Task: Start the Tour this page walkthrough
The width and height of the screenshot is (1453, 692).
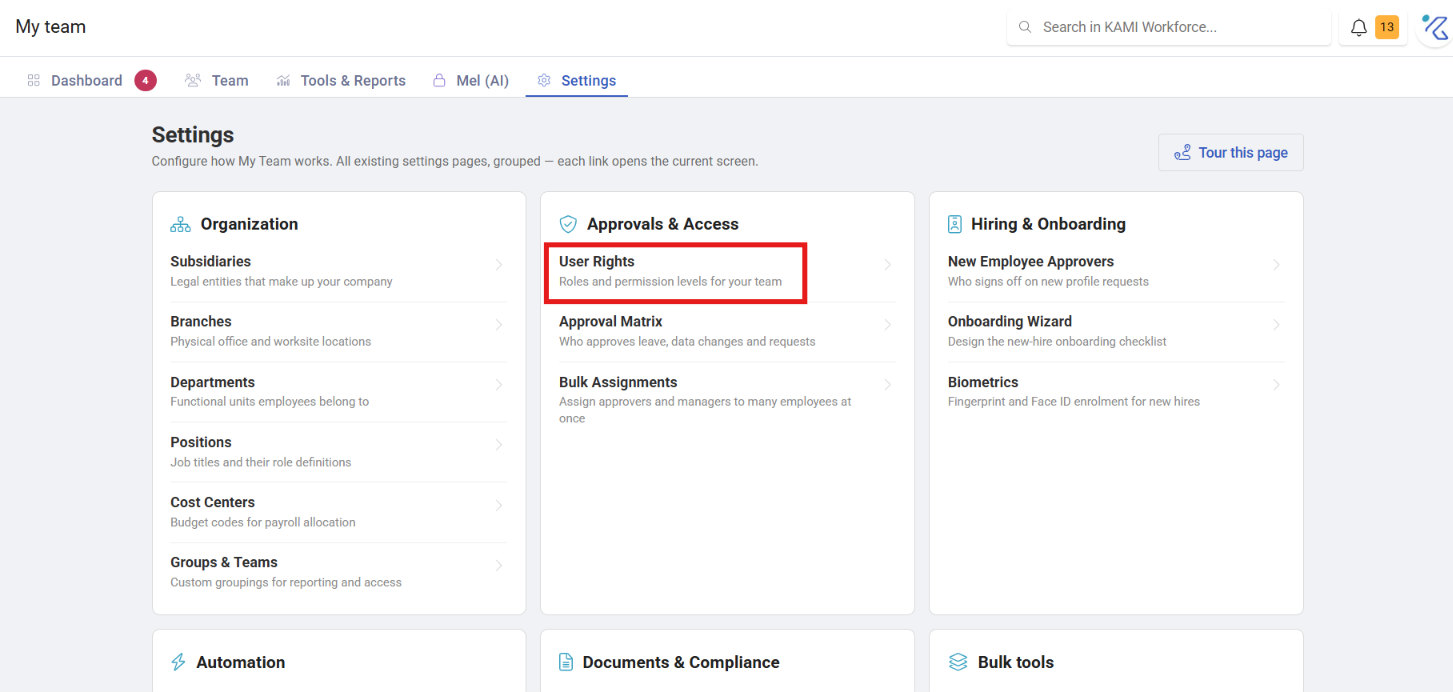Action: [1231, 152]
